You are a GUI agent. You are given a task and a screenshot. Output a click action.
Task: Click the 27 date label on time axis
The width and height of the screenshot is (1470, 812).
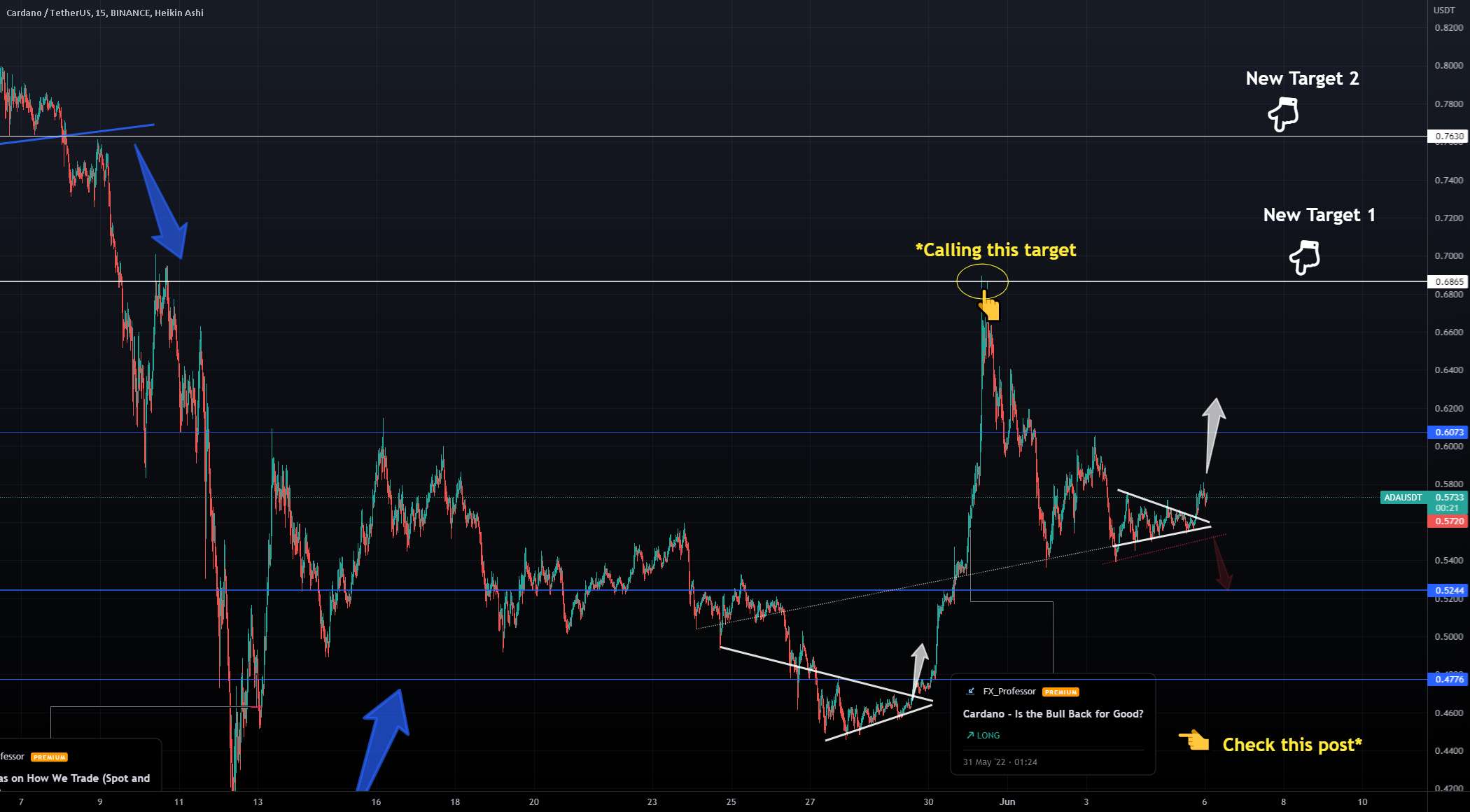pyautogui.click(x=810, y=802)
